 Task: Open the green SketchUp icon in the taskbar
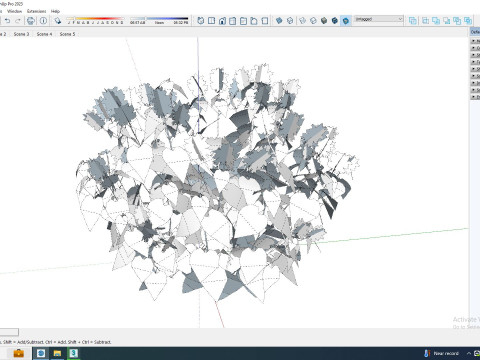coord(73,353)
